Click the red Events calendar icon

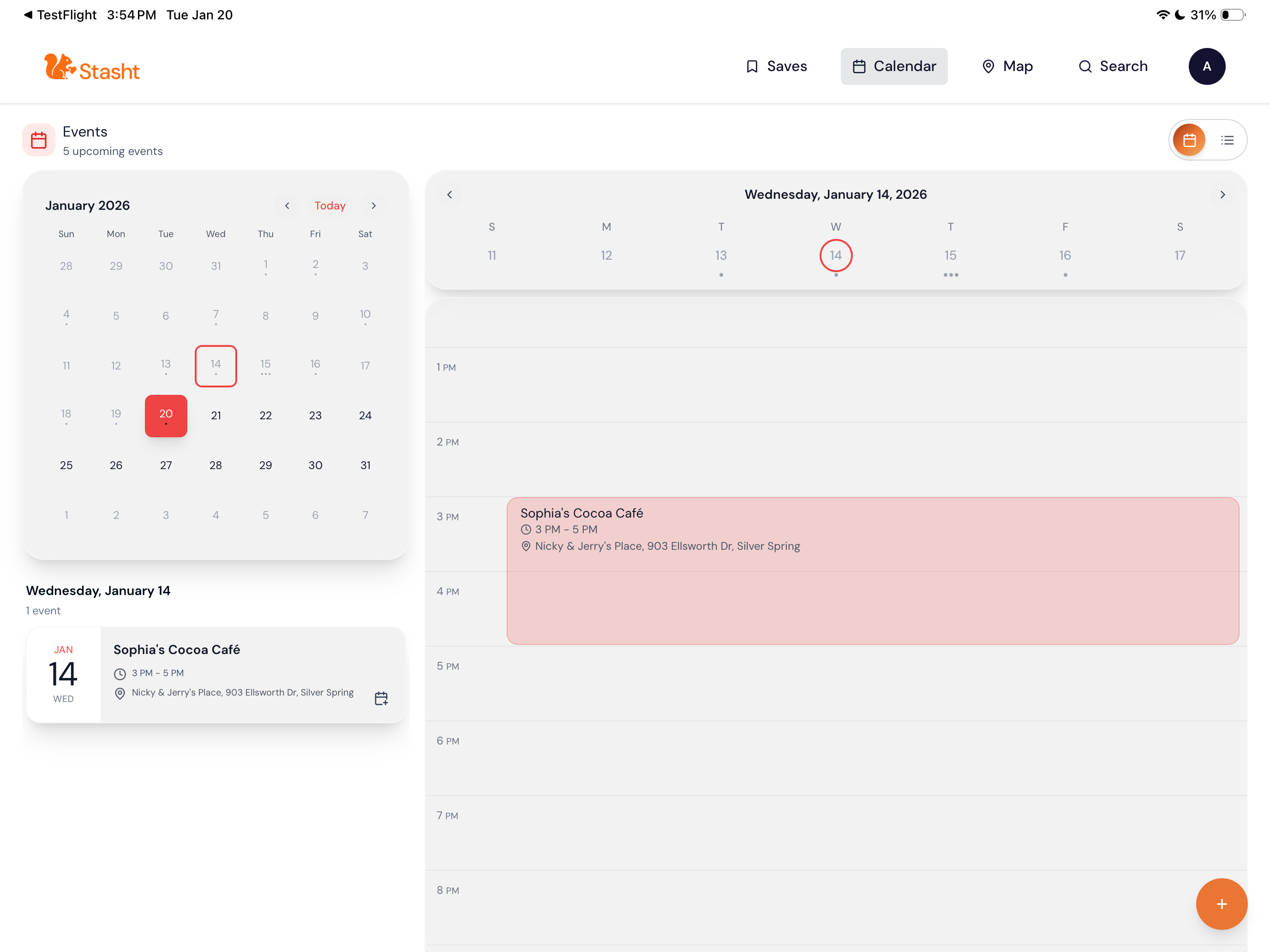38,140
